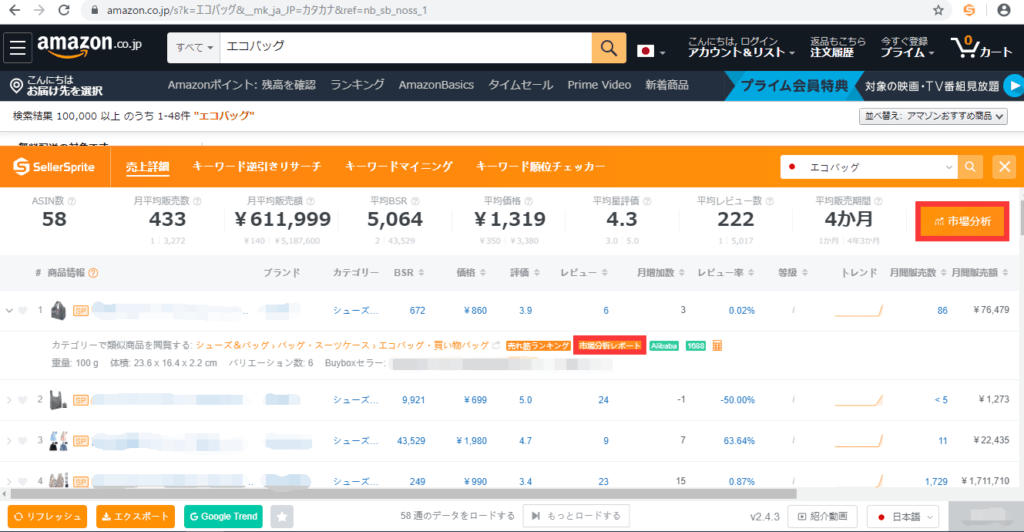Switch to キーワード順位チェッカー tab
This screenshot has height=532, width=1024.
click(x=540, y=167)
